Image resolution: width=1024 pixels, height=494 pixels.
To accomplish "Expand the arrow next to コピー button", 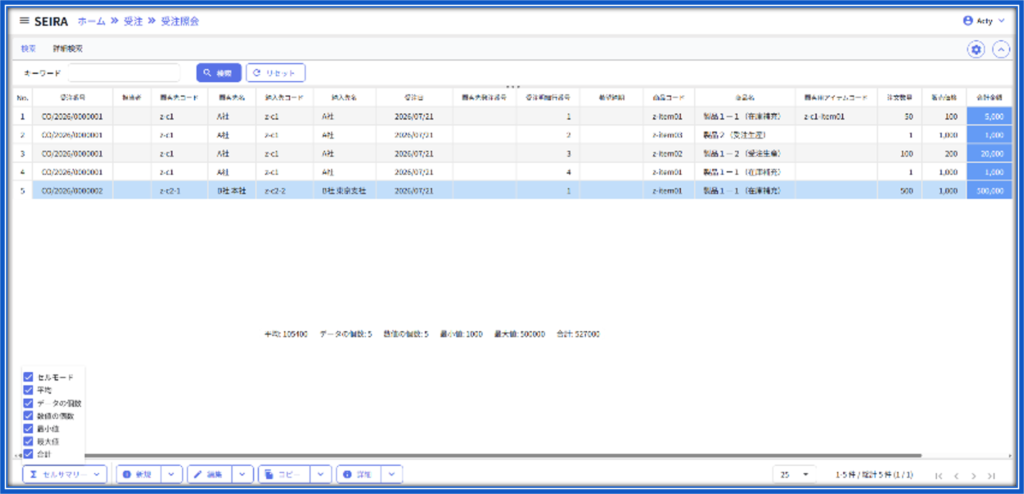I will (x=321, y=474).
